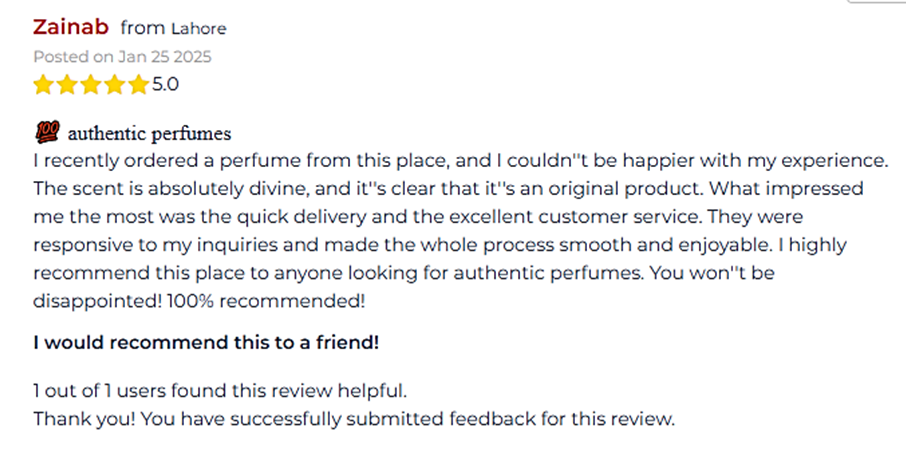Image resolution: width=906 pixels, height=450 pixels.
Task: Click the feedback submitted thank you message
Action: pyautogui.click(x=354, y=419)
